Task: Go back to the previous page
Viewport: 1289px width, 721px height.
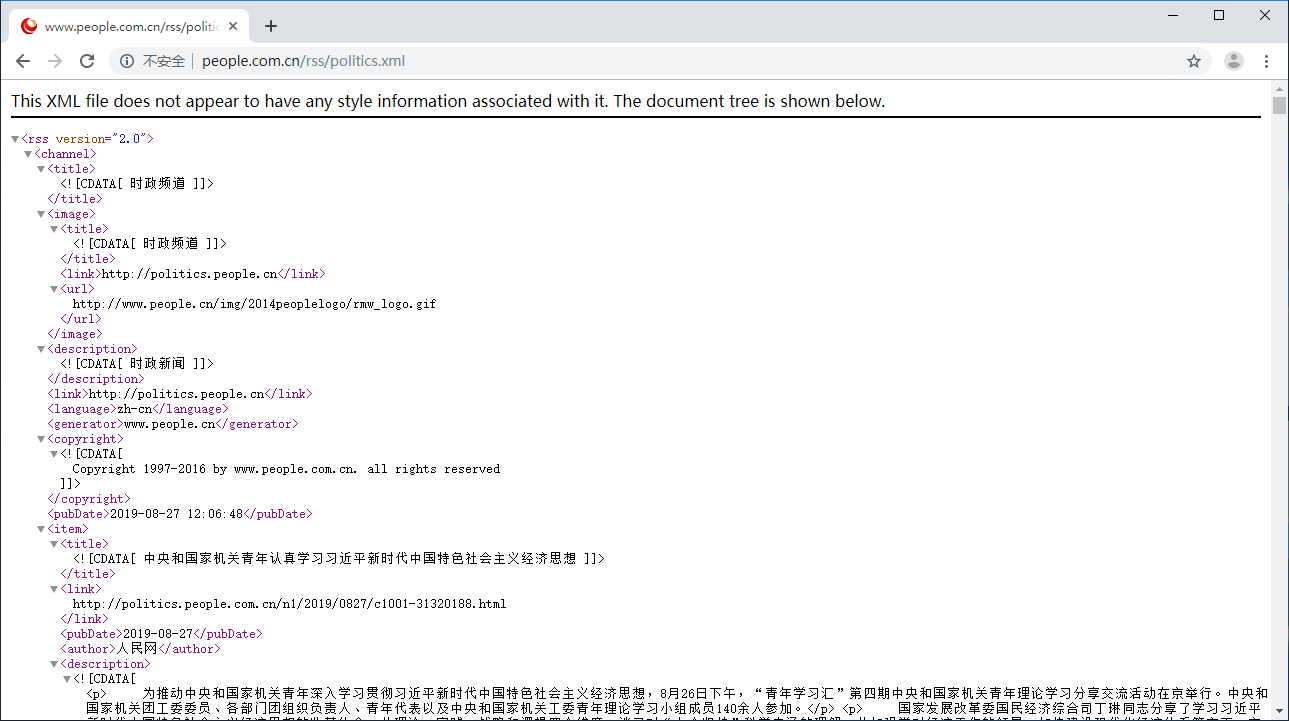Action: coord(23,61)
